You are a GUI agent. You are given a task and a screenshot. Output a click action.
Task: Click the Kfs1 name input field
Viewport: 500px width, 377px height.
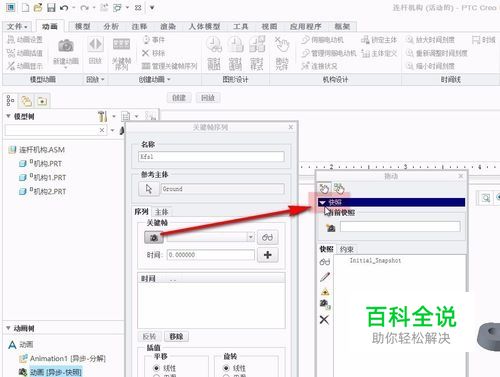(x=211, y=156)
